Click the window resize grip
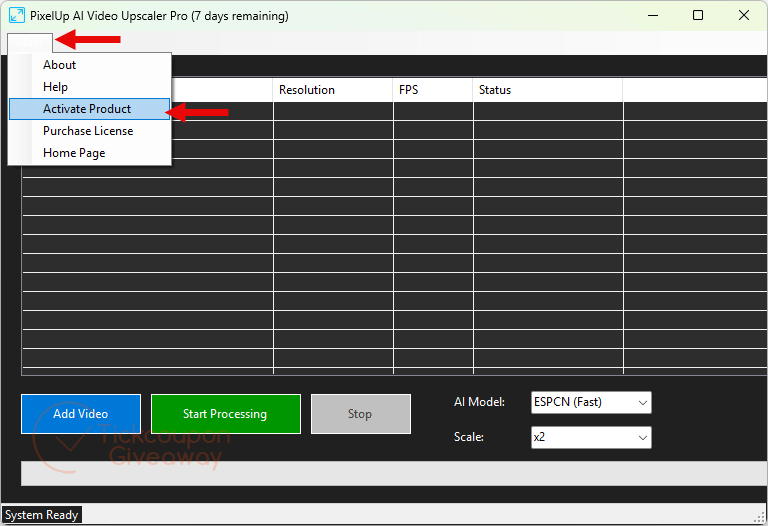Viewport: 768px width, 526px height. pyautogui.click(x=761, y=518)
